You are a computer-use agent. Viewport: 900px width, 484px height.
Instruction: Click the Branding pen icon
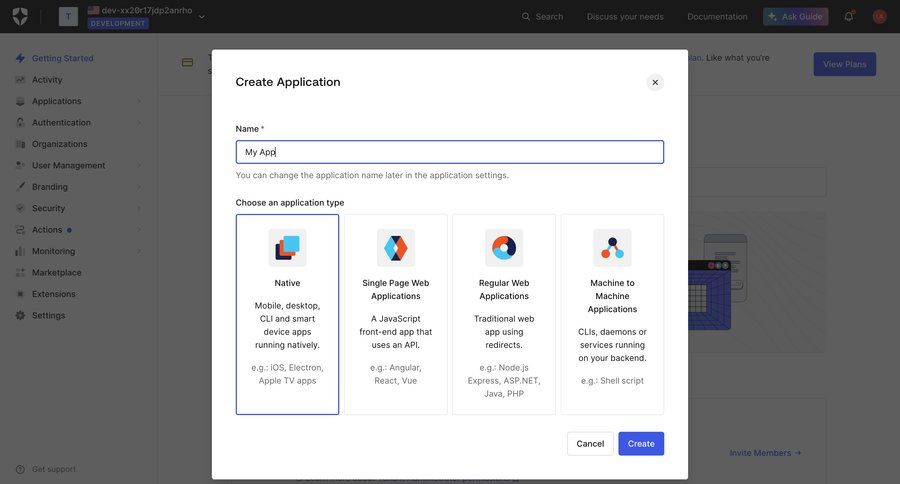coord(20,187)
